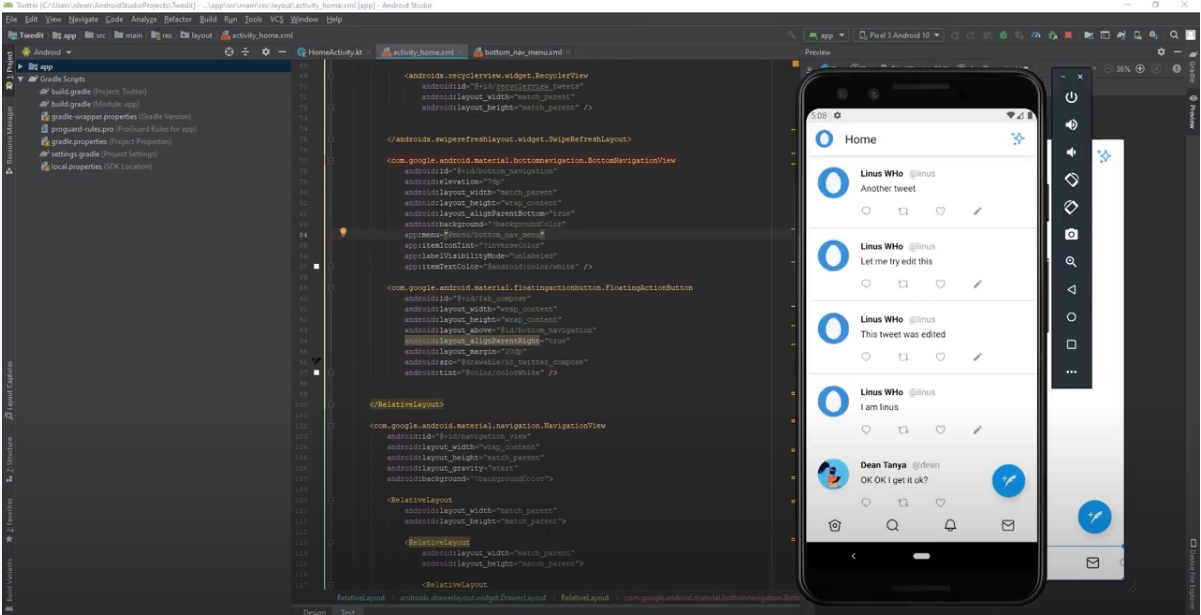
Task: Tap messages envelope in emulator bottom navigation
Action: click(1008, 525)
